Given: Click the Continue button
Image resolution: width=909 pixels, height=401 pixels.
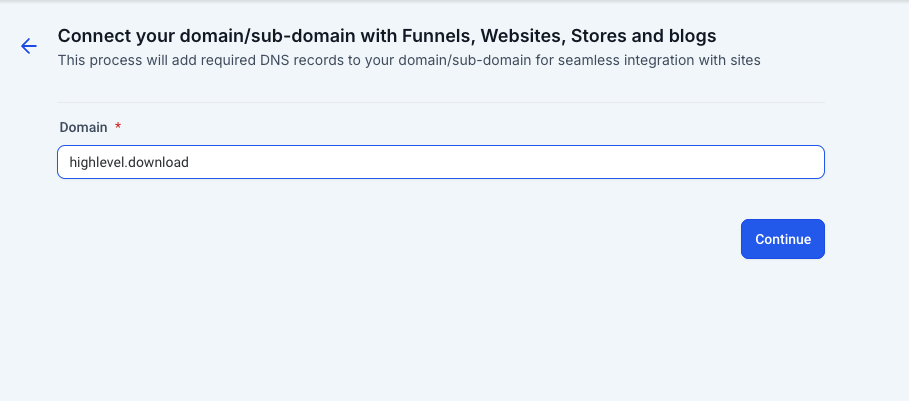Looking at the screenshot, I should click(x=783, y=239).
